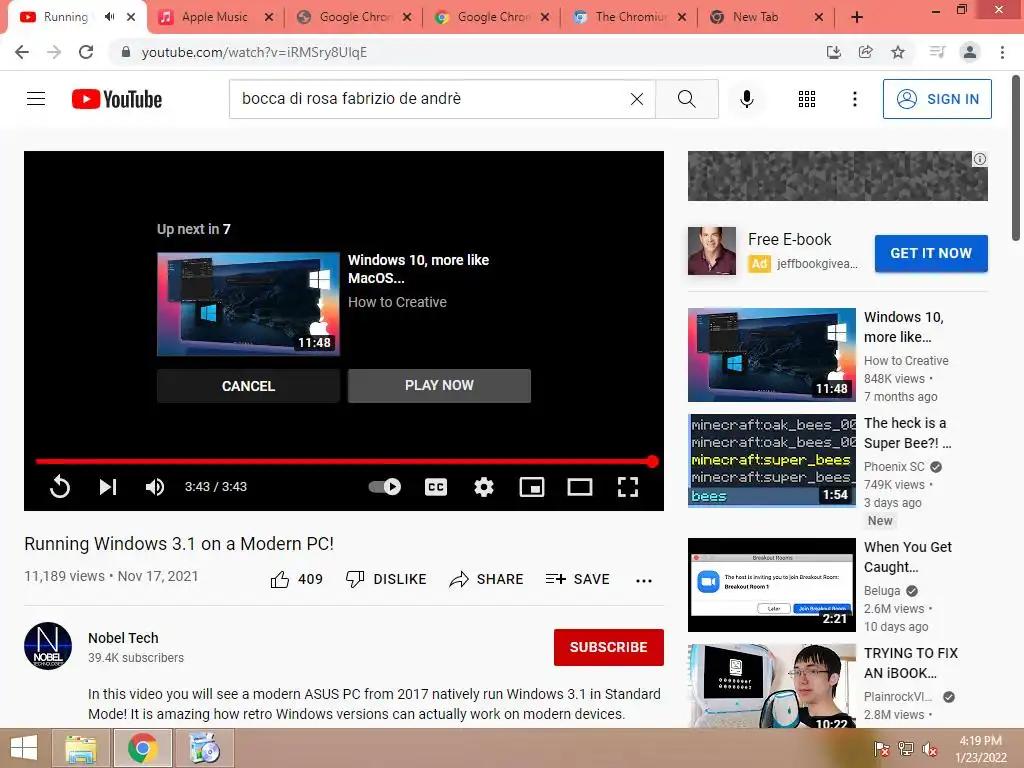The width and height of the screenshot is (1024, 768).
Task: Cancel the up next autoplay
Action: coord(248,386)
